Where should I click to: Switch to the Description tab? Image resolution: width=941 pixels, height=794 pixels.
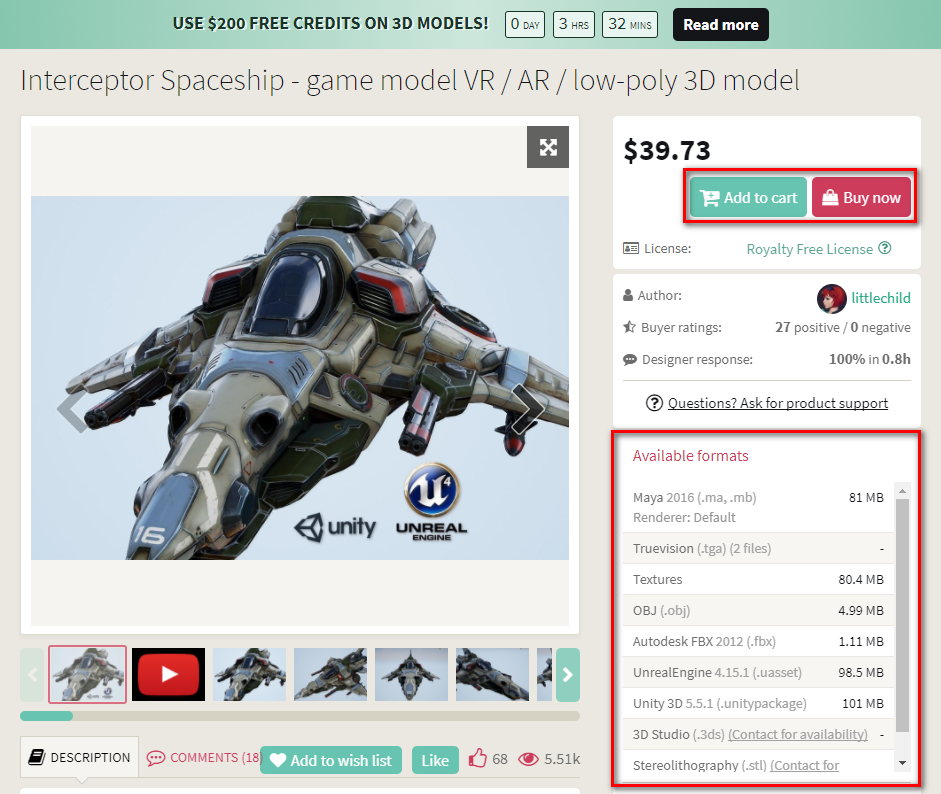(x=79, y=757)
